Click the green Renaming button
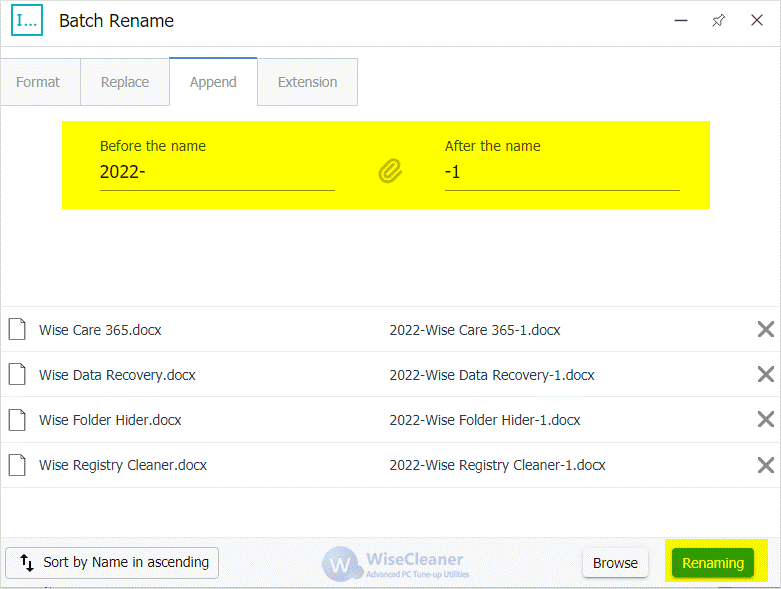 point(713,563)
